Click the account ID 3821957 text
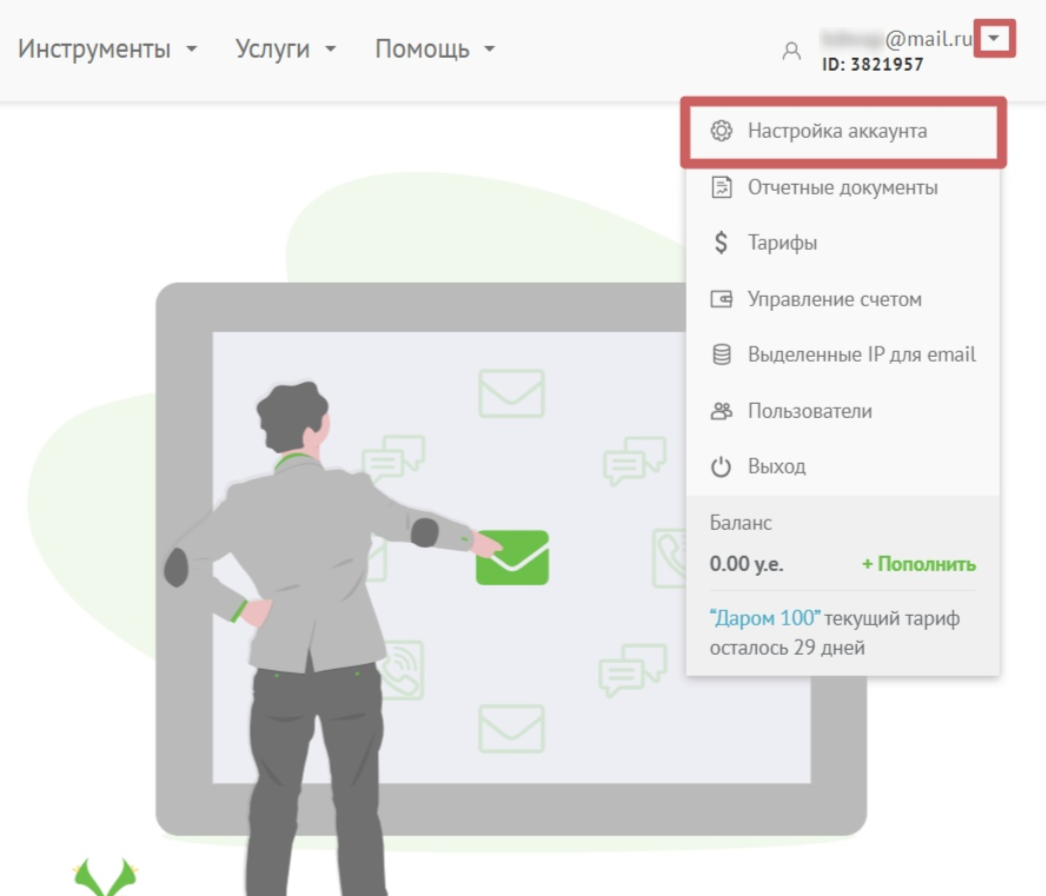The image size is (1046, 896). [x=872, y=65]
